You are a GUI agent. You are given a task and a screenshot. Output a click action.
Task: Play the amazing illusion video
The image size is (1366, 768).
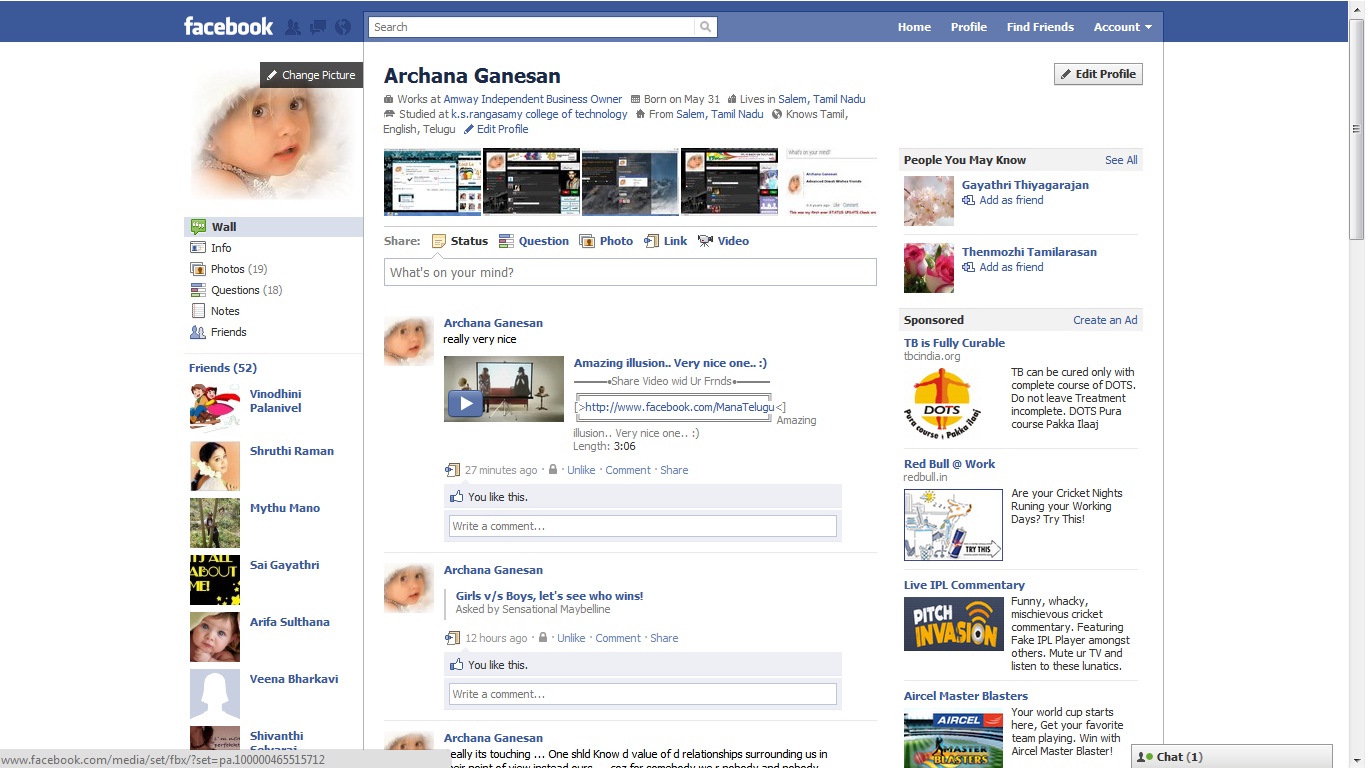point(464,404)
